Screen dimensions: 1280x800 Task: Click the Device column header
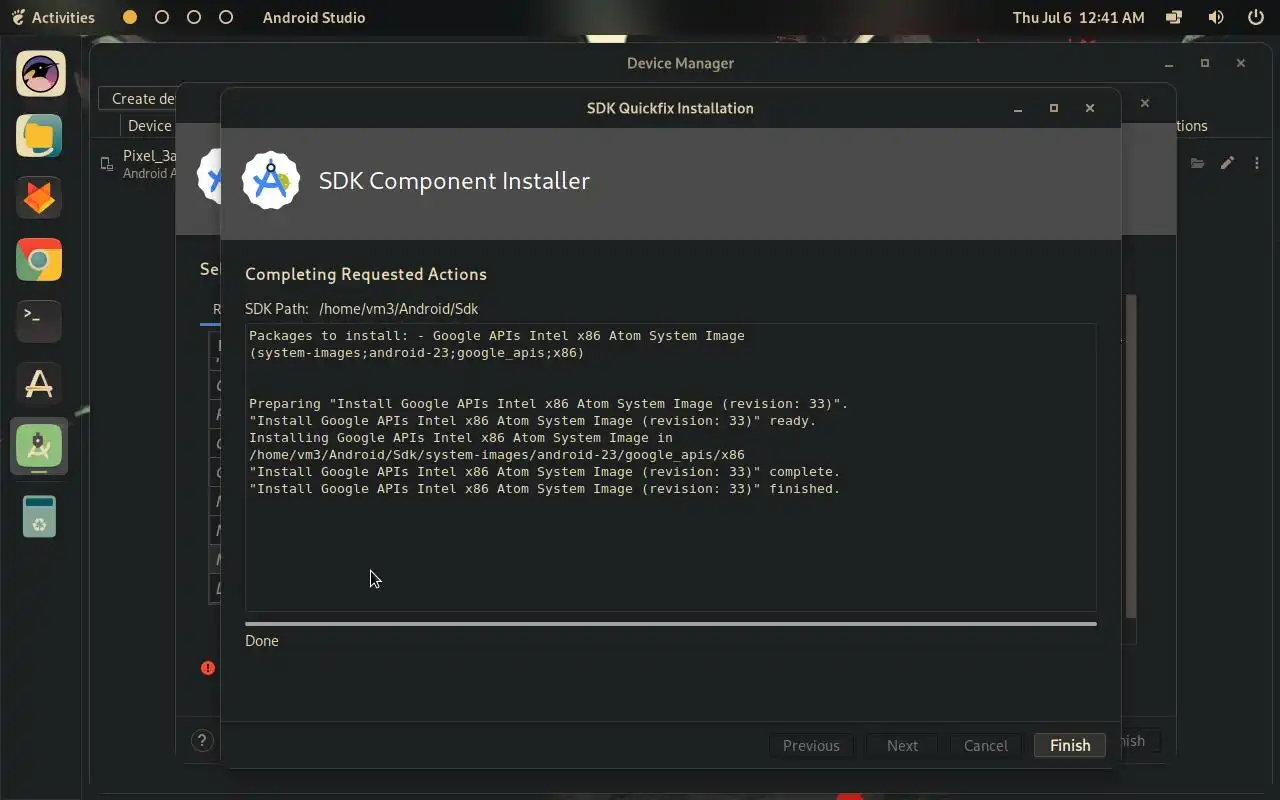click(x=150, y=126)
